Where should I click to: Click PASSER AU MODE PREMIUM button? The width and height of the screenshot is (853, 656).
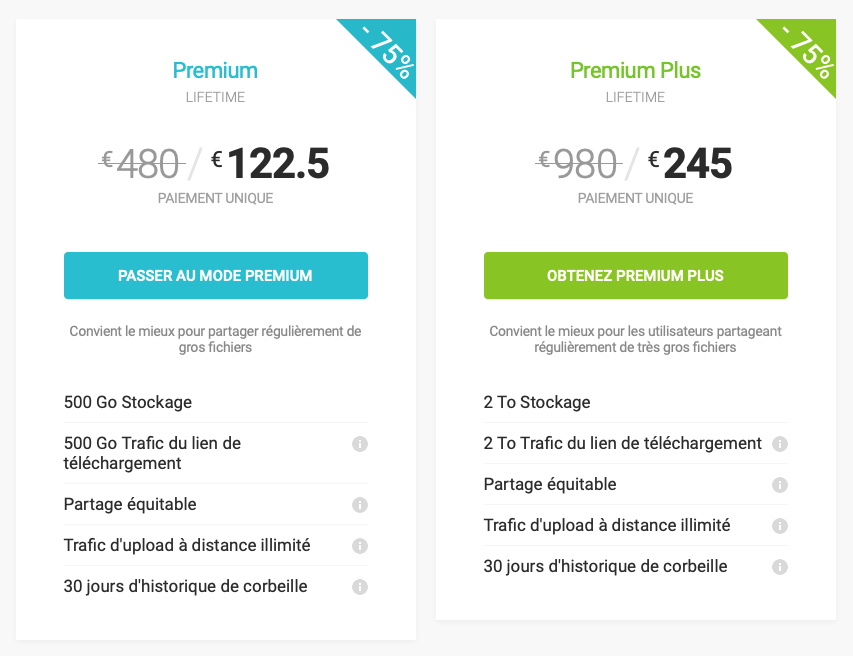tap(216, 275)
